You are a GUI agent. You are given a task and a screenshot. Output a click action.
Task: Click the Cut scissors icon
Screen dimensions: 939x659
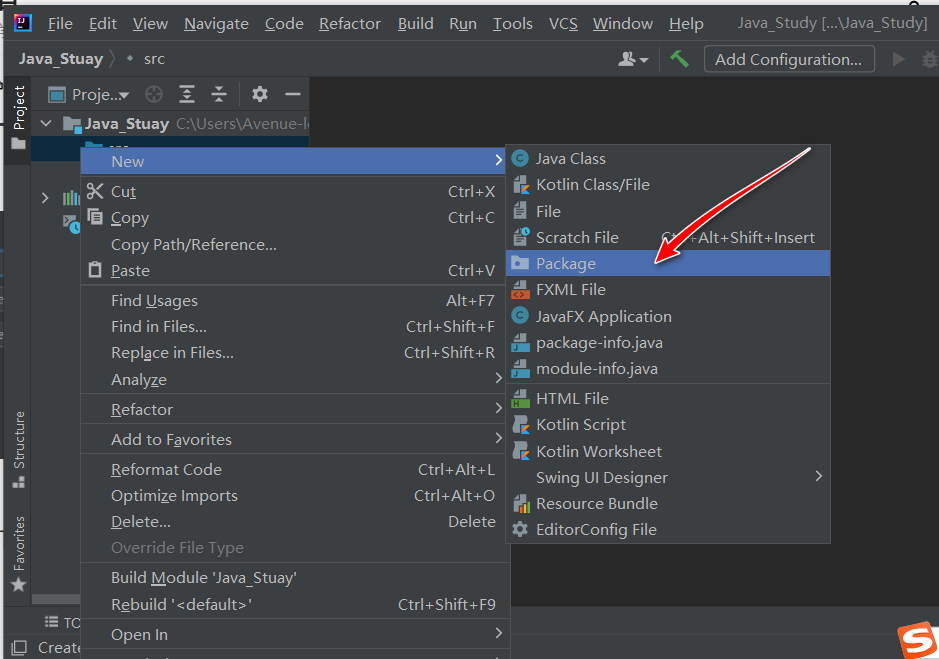tap(95, 191)
